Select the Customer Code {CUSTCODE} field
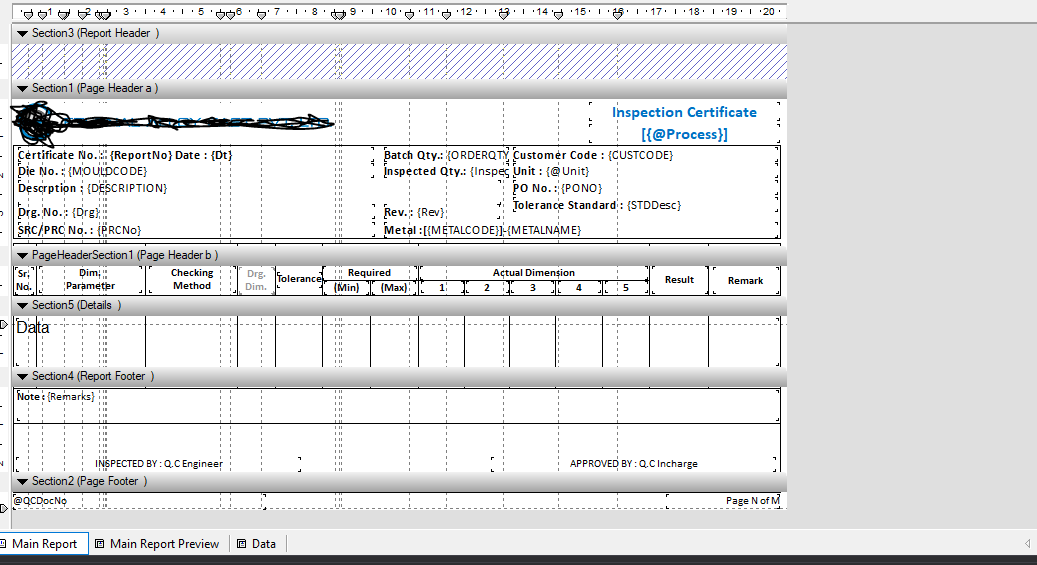Image resolution: width=1037 pixels, height=565 pixels. point(593,155)
